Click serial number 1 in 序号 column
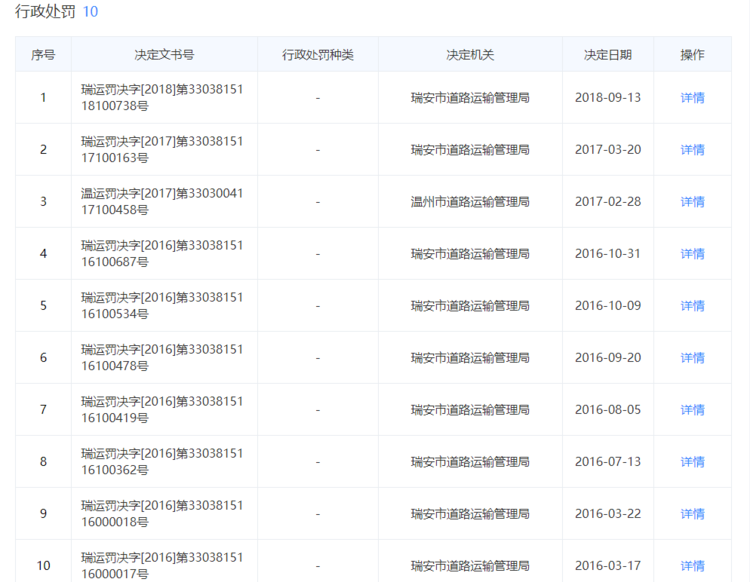Screen dimensions: 750x582 (x=43, y=98)
